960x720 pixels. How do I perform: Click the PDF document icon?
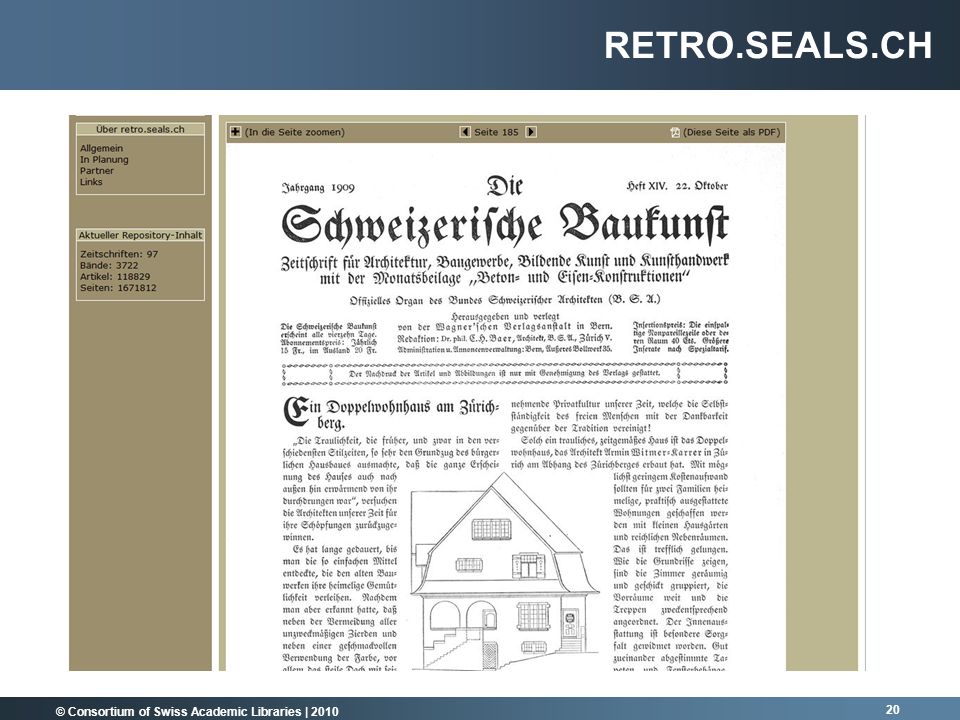[x=675, y=132]
